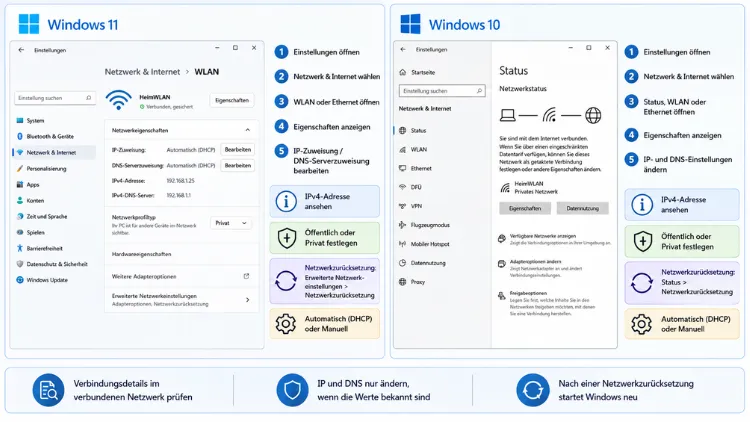
Task: Click 'Nach einer Netzwerkzurücksetzung startet Windows neu' text
Action: coord(626,390)
